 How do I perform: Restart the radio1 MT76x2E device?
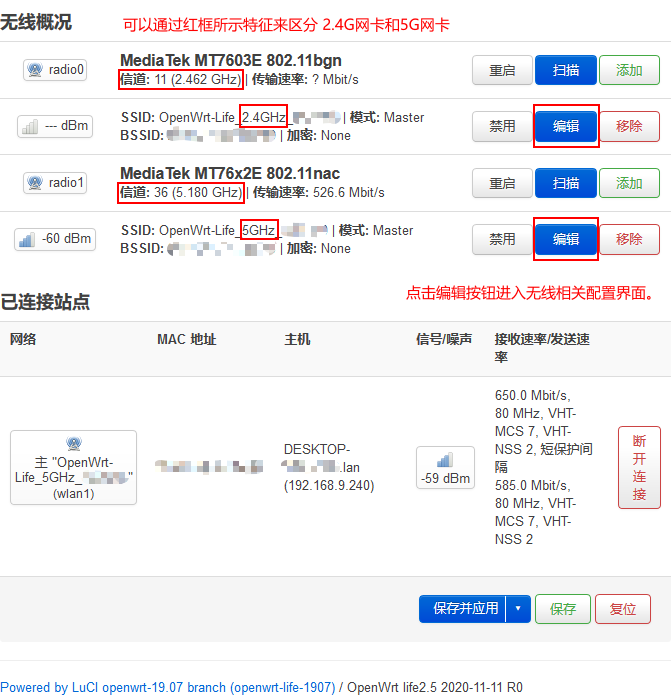point(502,183)
